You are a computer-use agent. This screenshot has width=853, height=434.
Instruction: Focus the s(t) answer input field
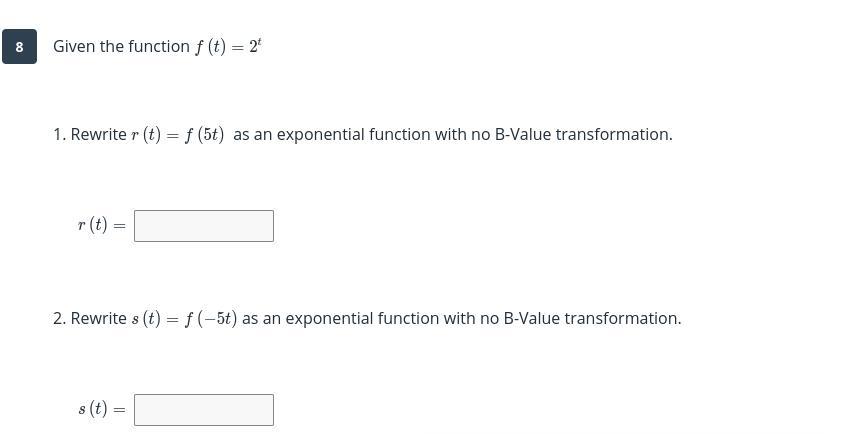pyautogui.click(x=203, y=410)
